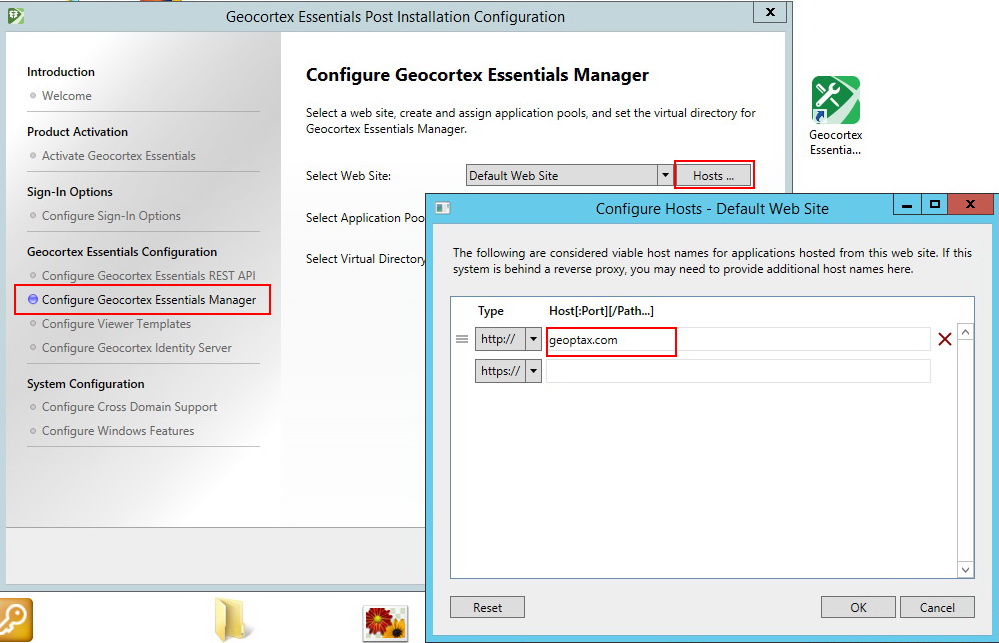Go to Configure Windows Features step
The height and width of the screenshot is (643, 999).
click(x=118, y=431)
